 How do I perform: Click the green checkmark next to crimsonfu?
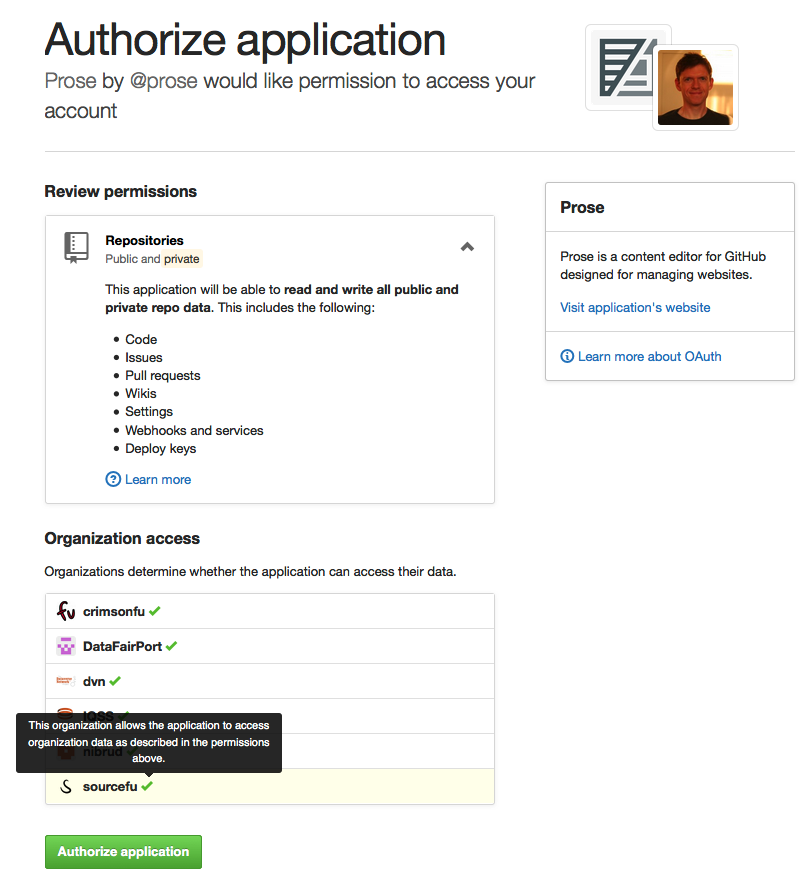tap(155, 611)
